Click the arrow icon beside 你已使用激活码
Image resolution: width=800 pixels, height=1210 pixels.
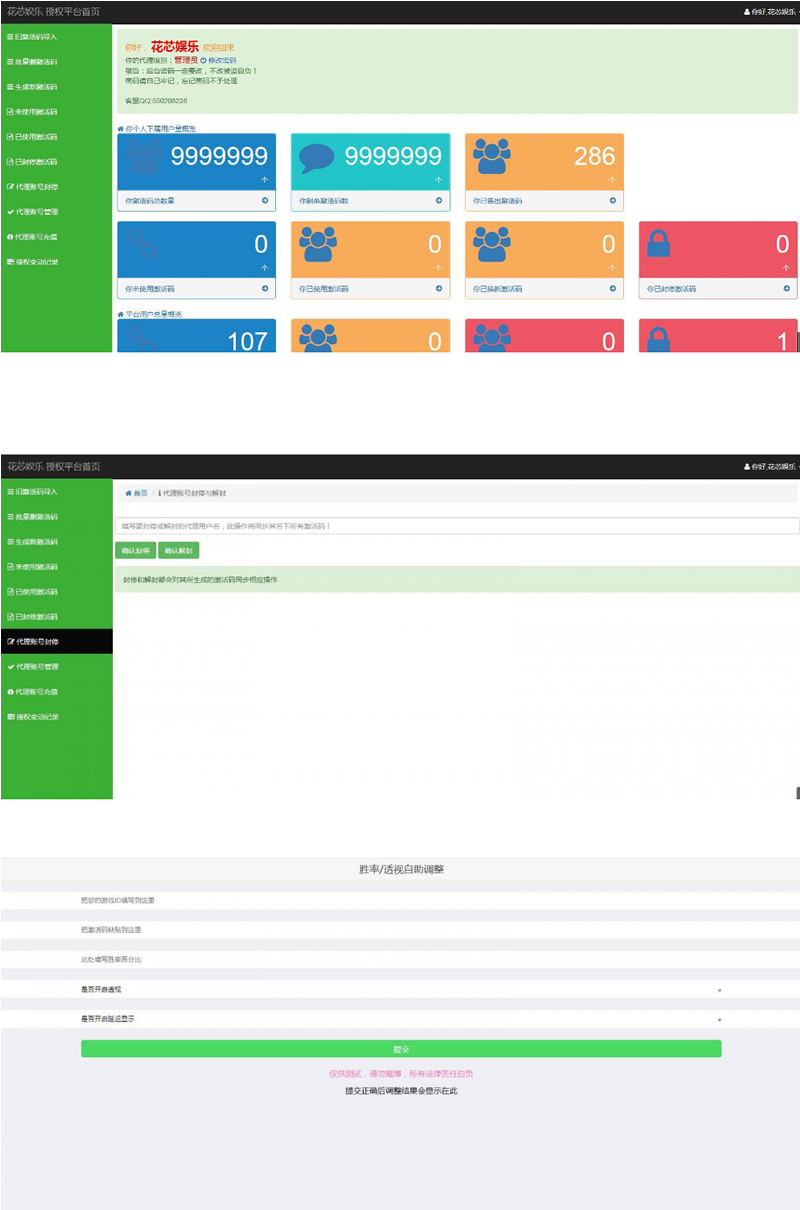click(439, 289)
